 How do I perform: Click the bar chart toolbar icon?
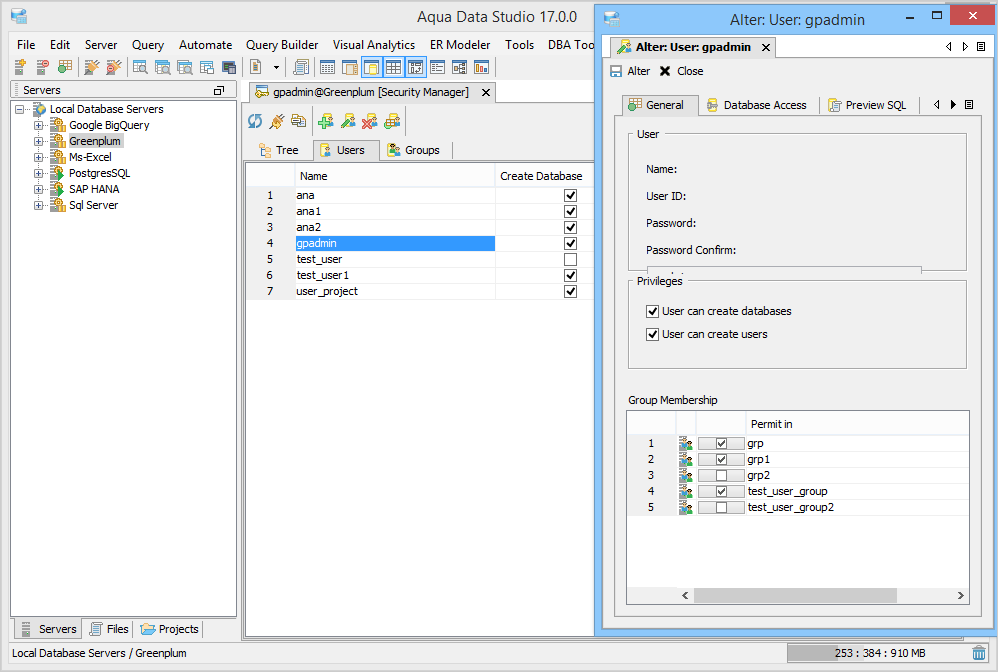(481, 67)
